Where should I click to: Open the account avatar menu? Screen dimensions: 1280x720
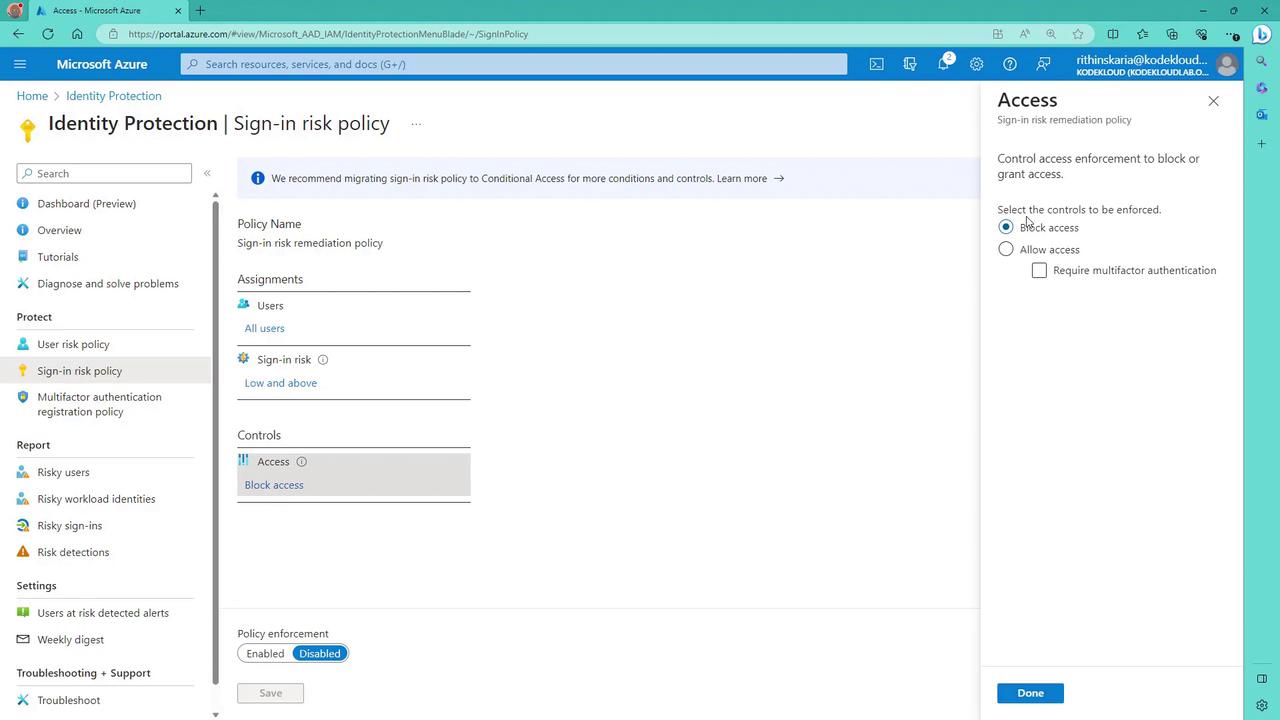[1226, 64]
